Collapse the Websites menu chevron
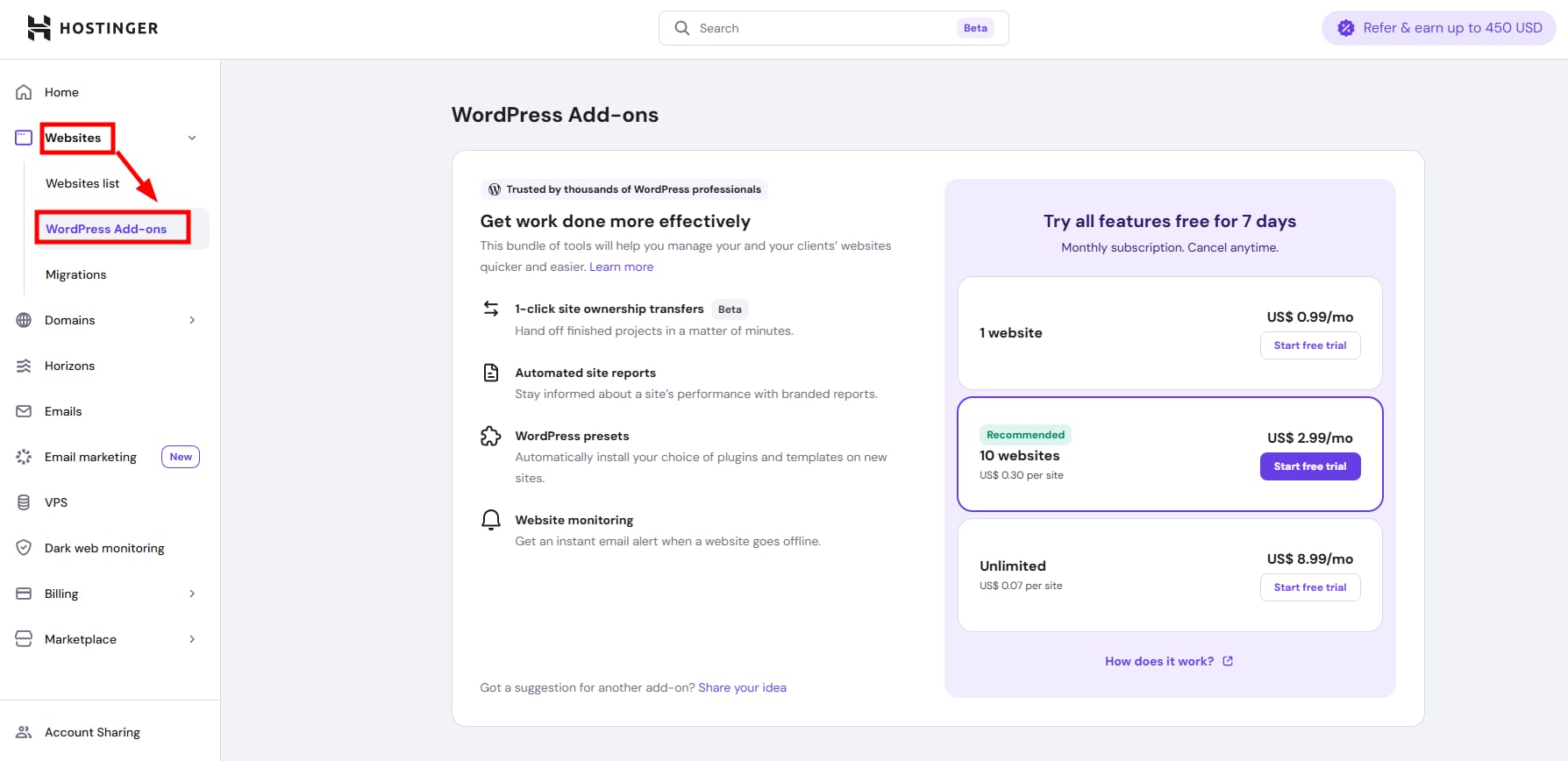Screen dimensions: 1568x761 192,138
